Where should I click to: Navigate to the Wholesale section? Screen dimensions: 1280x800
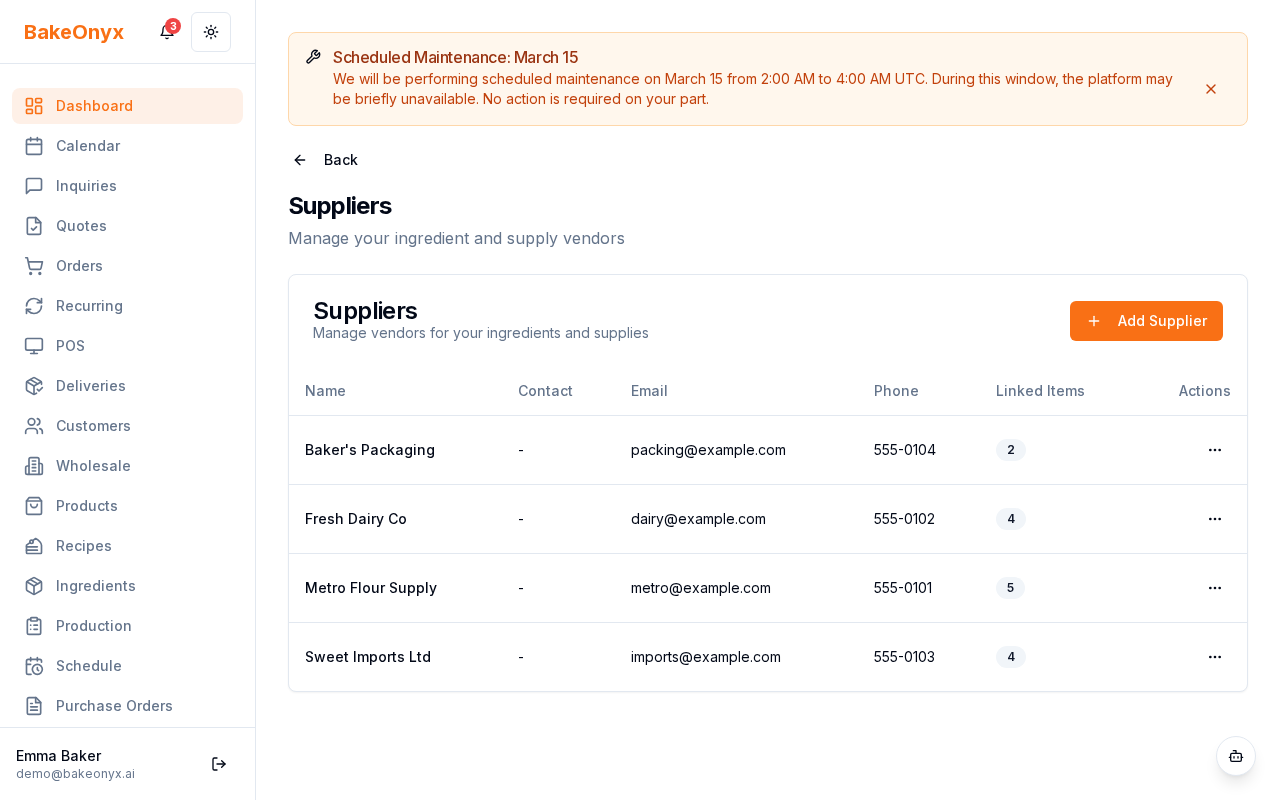pyautogui.click(x=93, y=466)
